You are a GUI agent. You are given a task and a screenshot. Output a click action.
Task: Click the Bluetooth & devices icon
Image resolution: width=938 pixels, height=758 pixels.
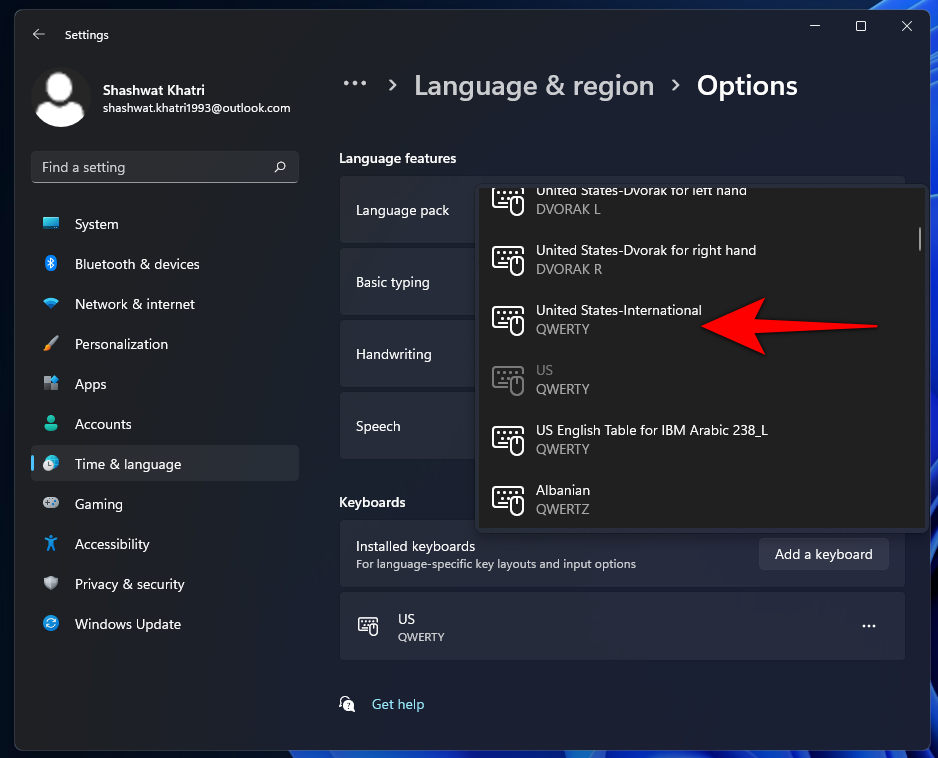[51, 264]
